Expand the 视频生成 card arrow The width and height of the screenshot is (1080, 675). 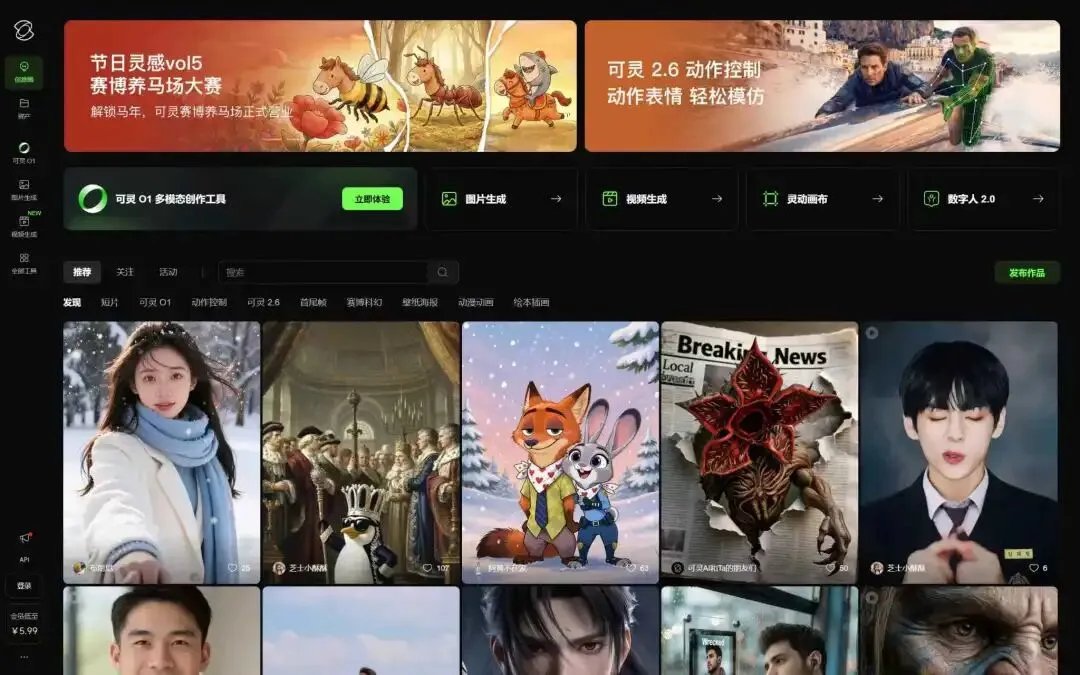point(717,199)
